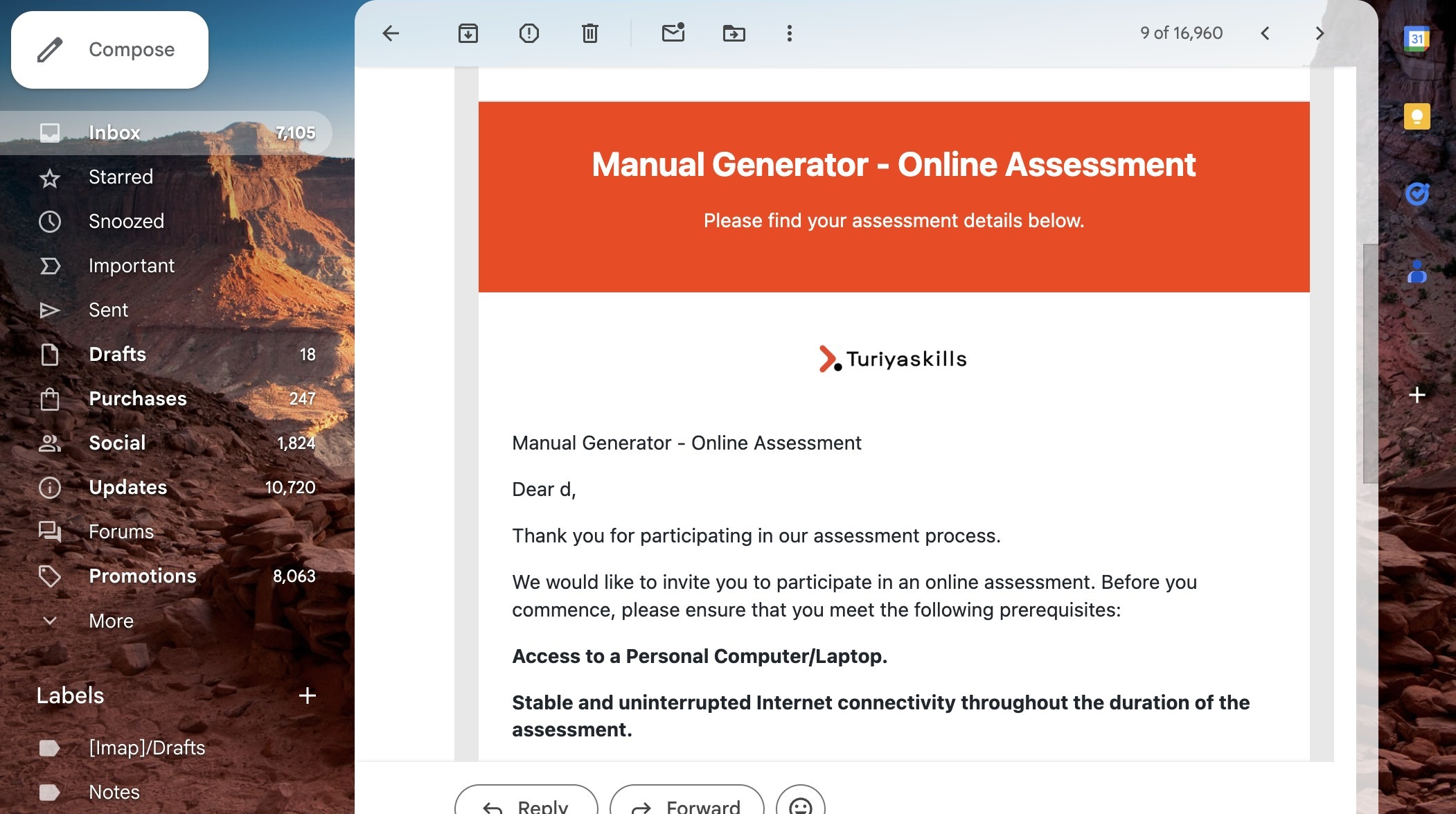Viewport: 1456px width, 814px height.
Task: Go back to inbox list arrow
Action: point(391,33)
